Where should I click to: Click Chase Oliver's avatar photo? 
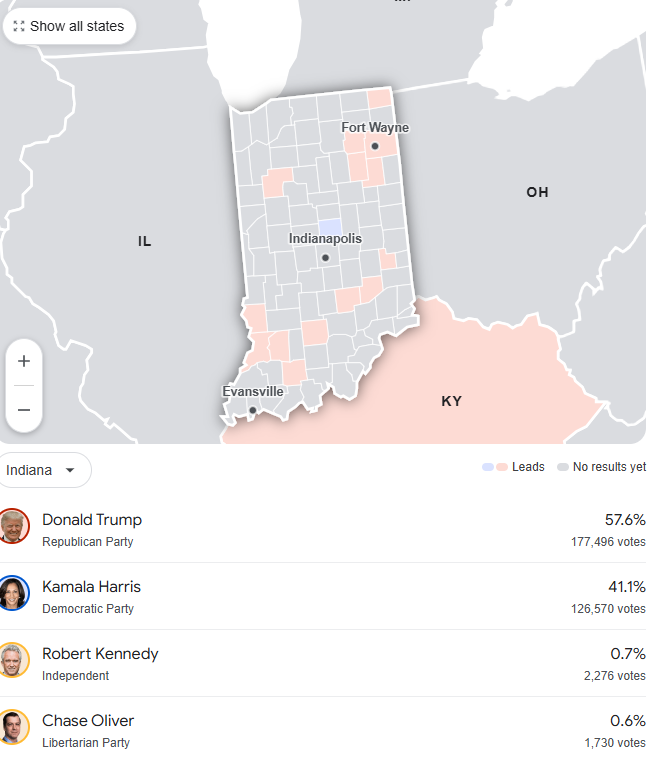tap(13, 727)
